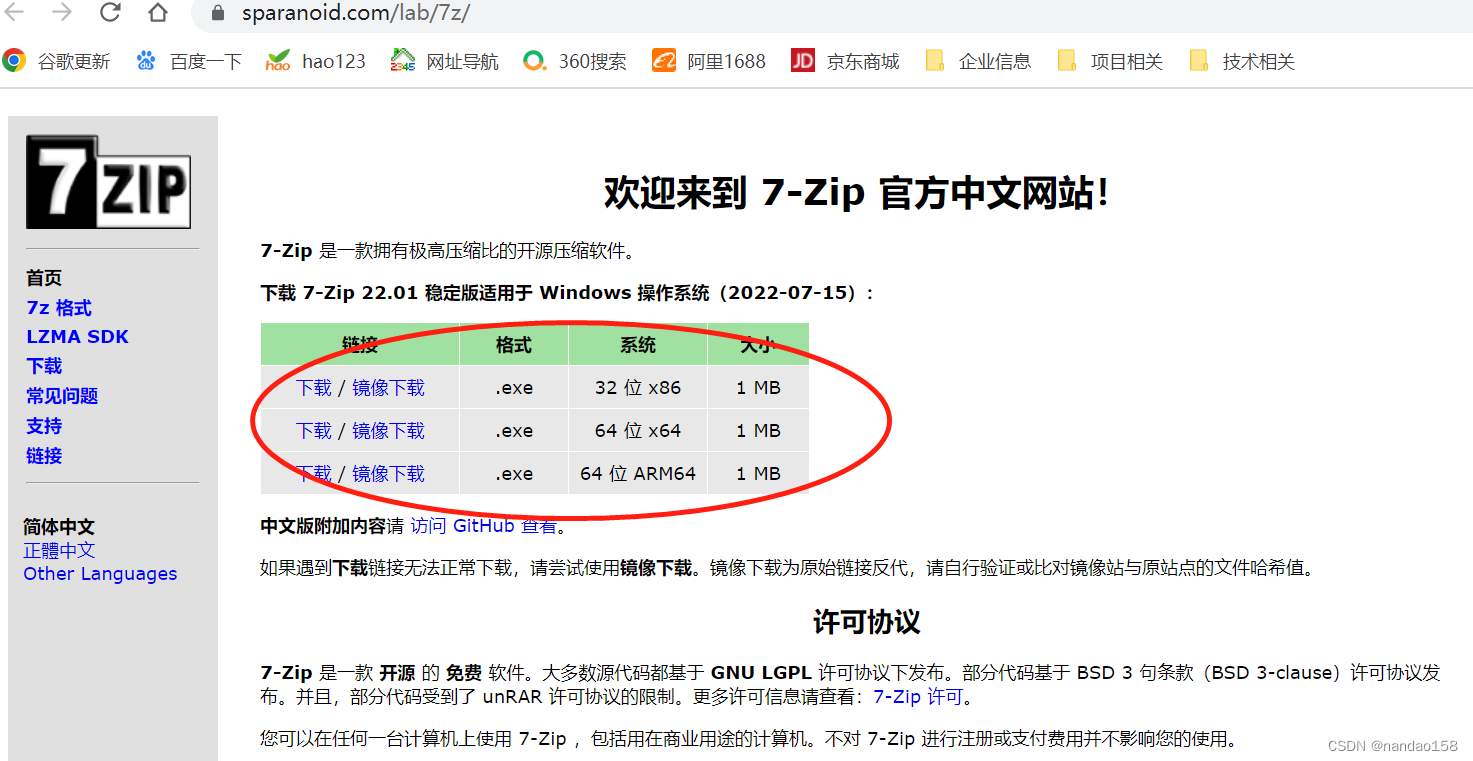Click 下载 link for 32 位 x86
The image size is (1473, 761).
coord(314,388)
